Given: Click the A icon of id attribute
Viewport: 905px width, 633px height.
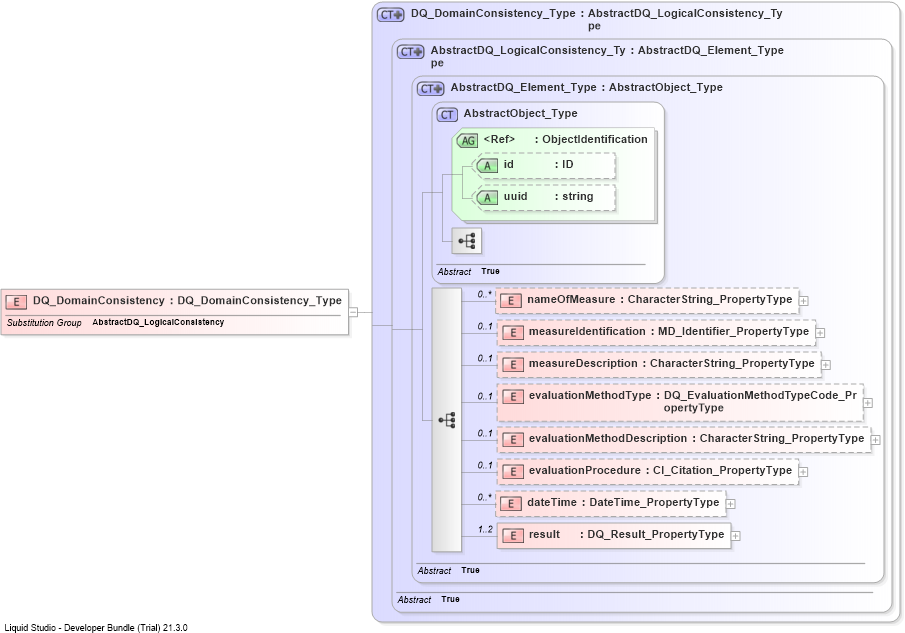Looking at the screenshot, I should [x=487, y=166].
